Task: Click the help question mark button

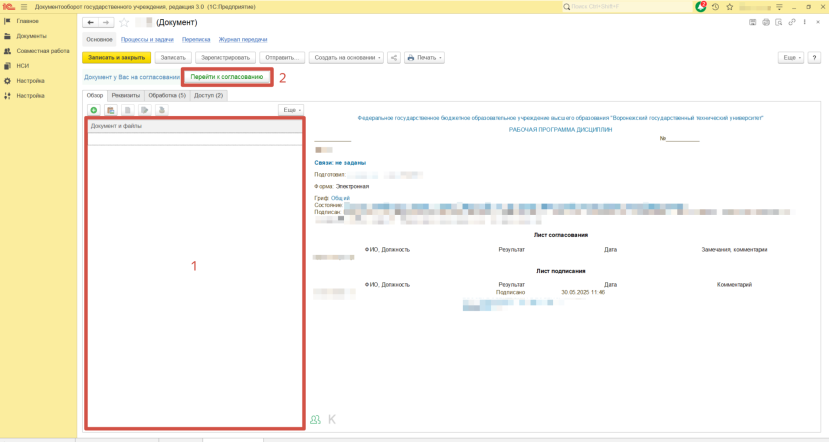Action: [x=814, y=58]
